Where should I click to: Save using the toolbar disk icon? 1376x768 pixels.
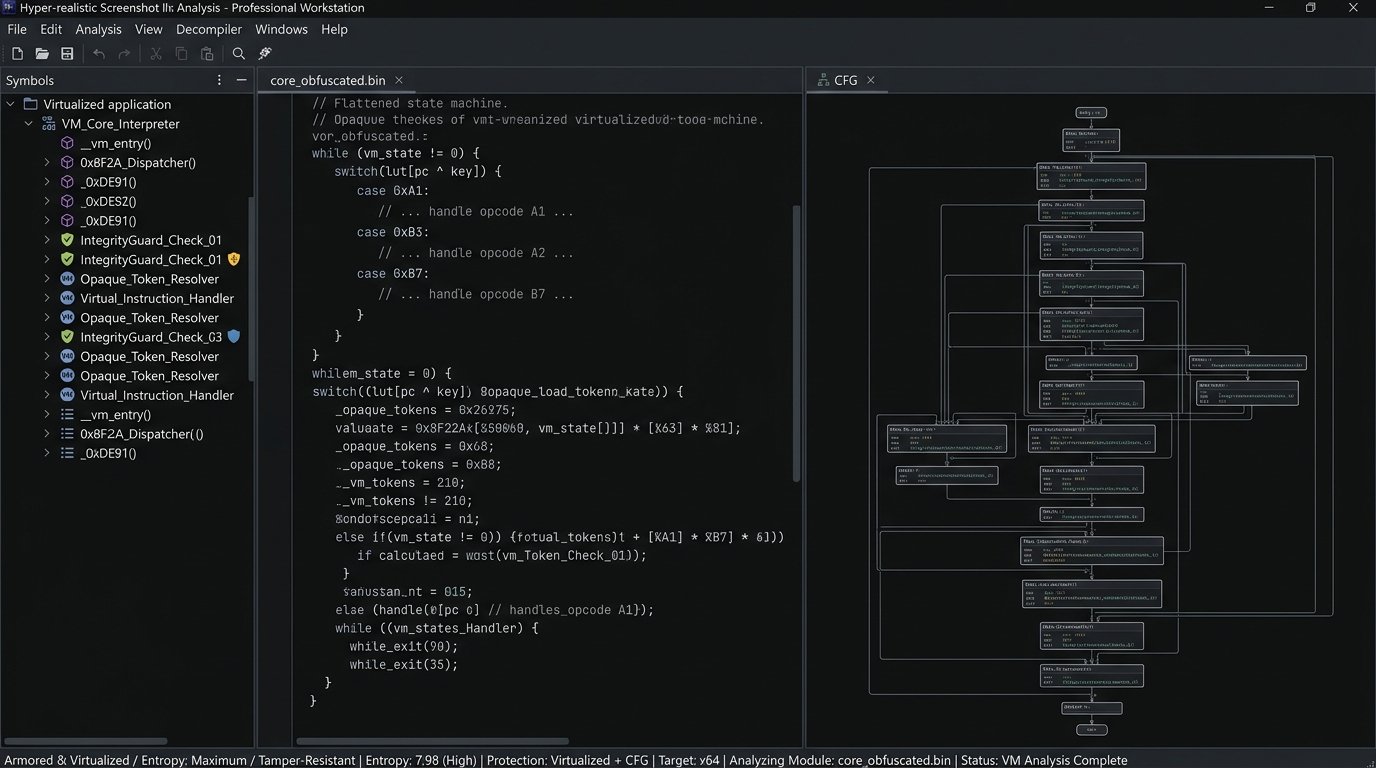pyautogui.click(x=67, y=54)
